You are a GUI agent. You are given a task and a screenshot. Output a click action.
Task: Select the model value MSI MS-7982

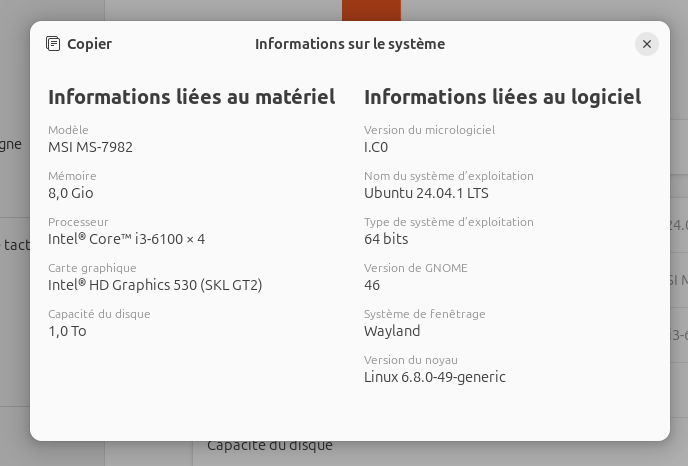pos(90,147)
